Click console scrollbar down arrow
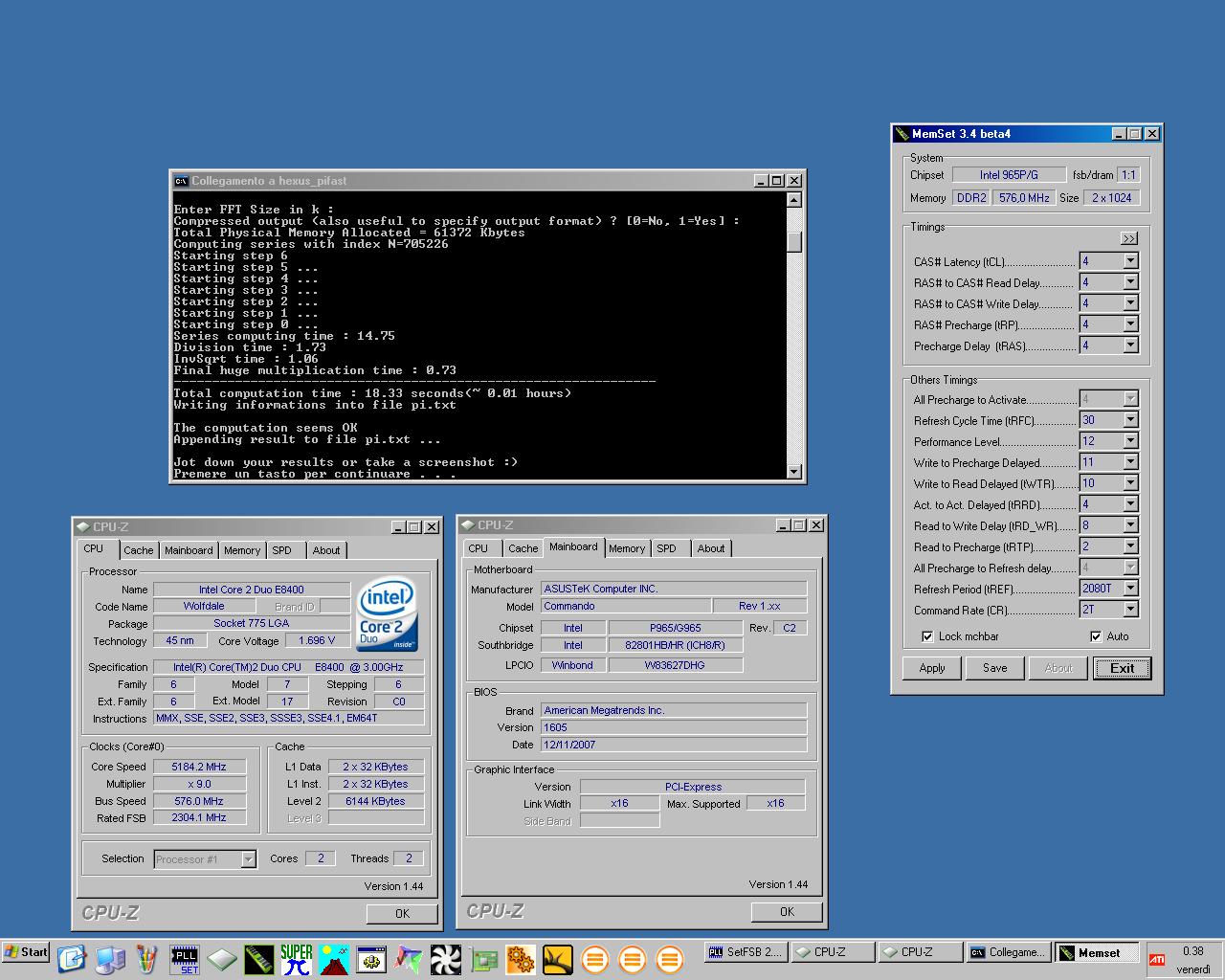Screen dimensions: 1225x980 tap(793, 471)
